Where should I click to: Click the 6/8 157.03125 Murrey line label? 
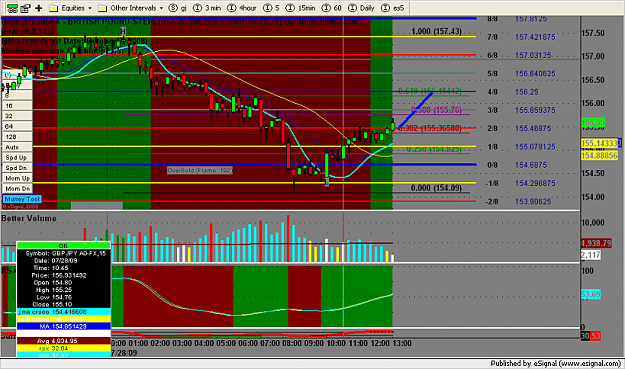(x=519, y=55)
